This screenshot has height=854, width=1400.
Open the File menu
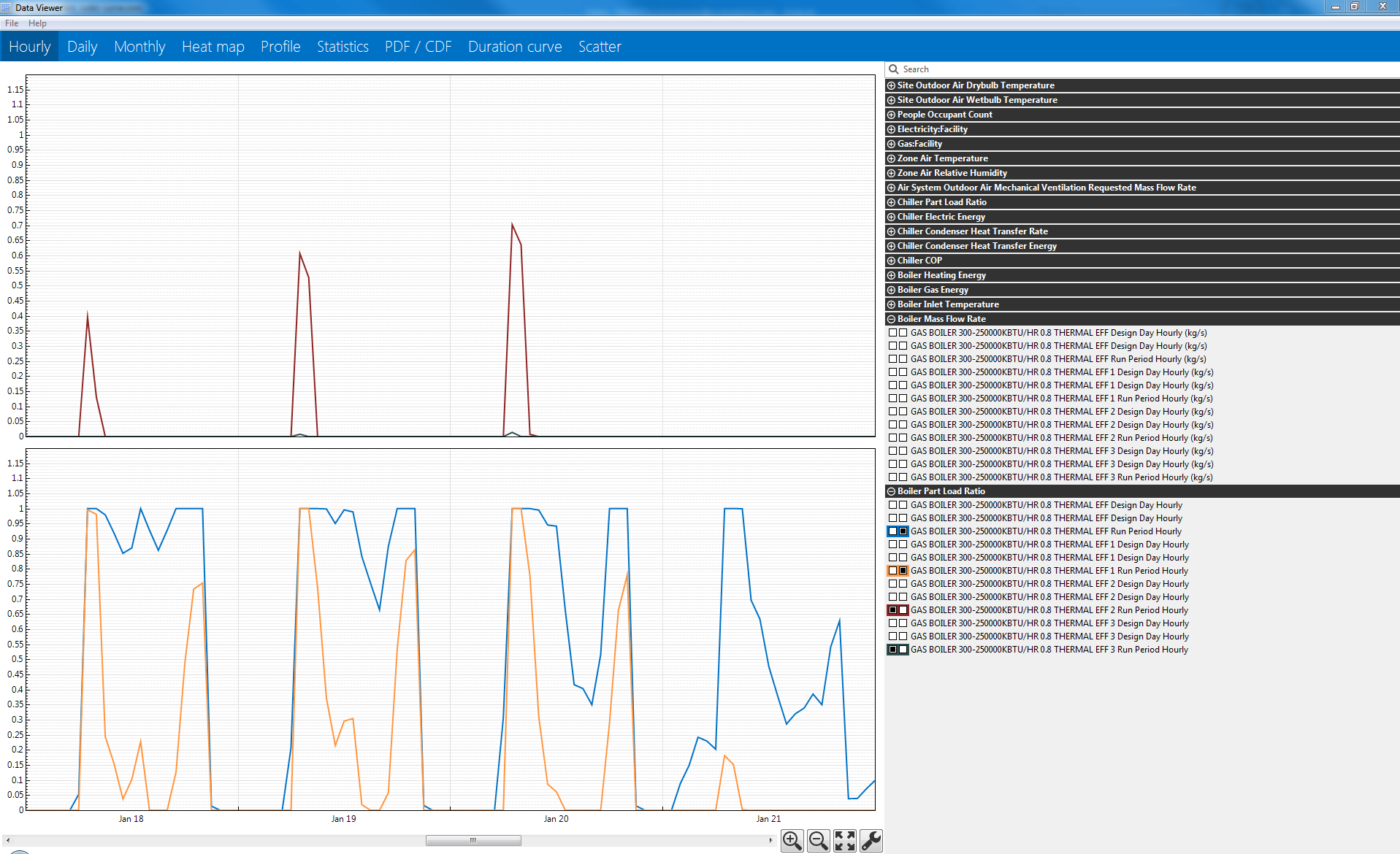pos(12,23)
